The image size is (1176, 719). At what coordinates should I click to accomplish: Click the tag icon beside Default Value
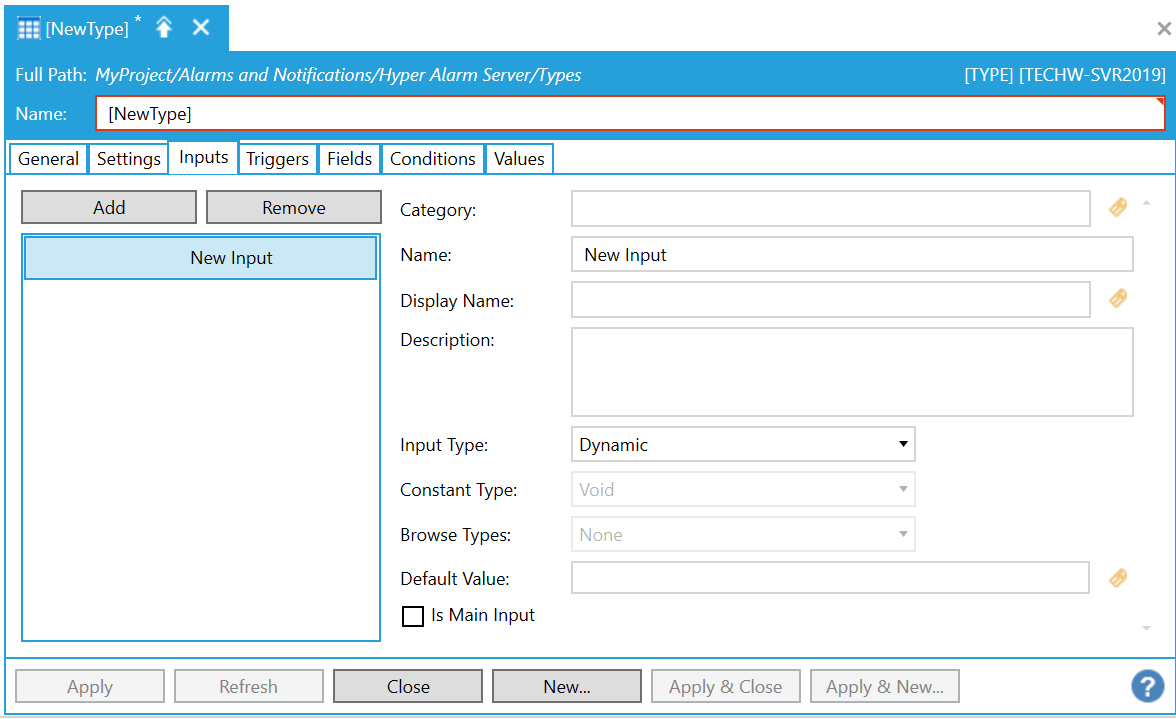pos(1118,578)
